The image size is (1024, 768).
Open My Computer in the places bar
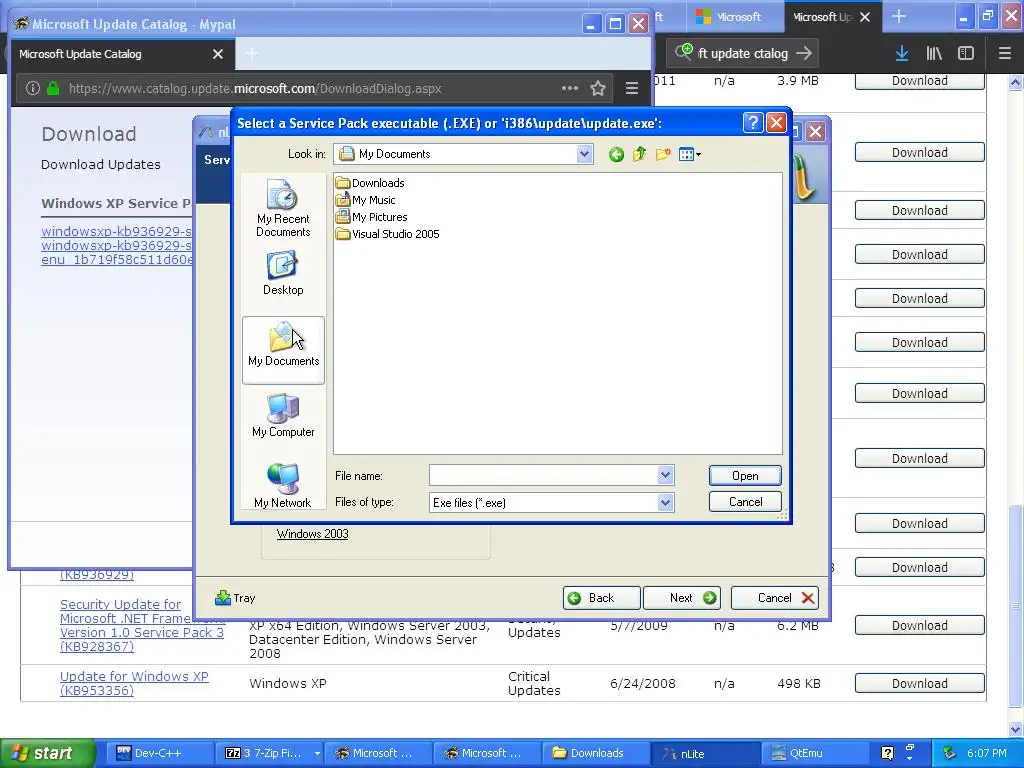pos(283,415)
